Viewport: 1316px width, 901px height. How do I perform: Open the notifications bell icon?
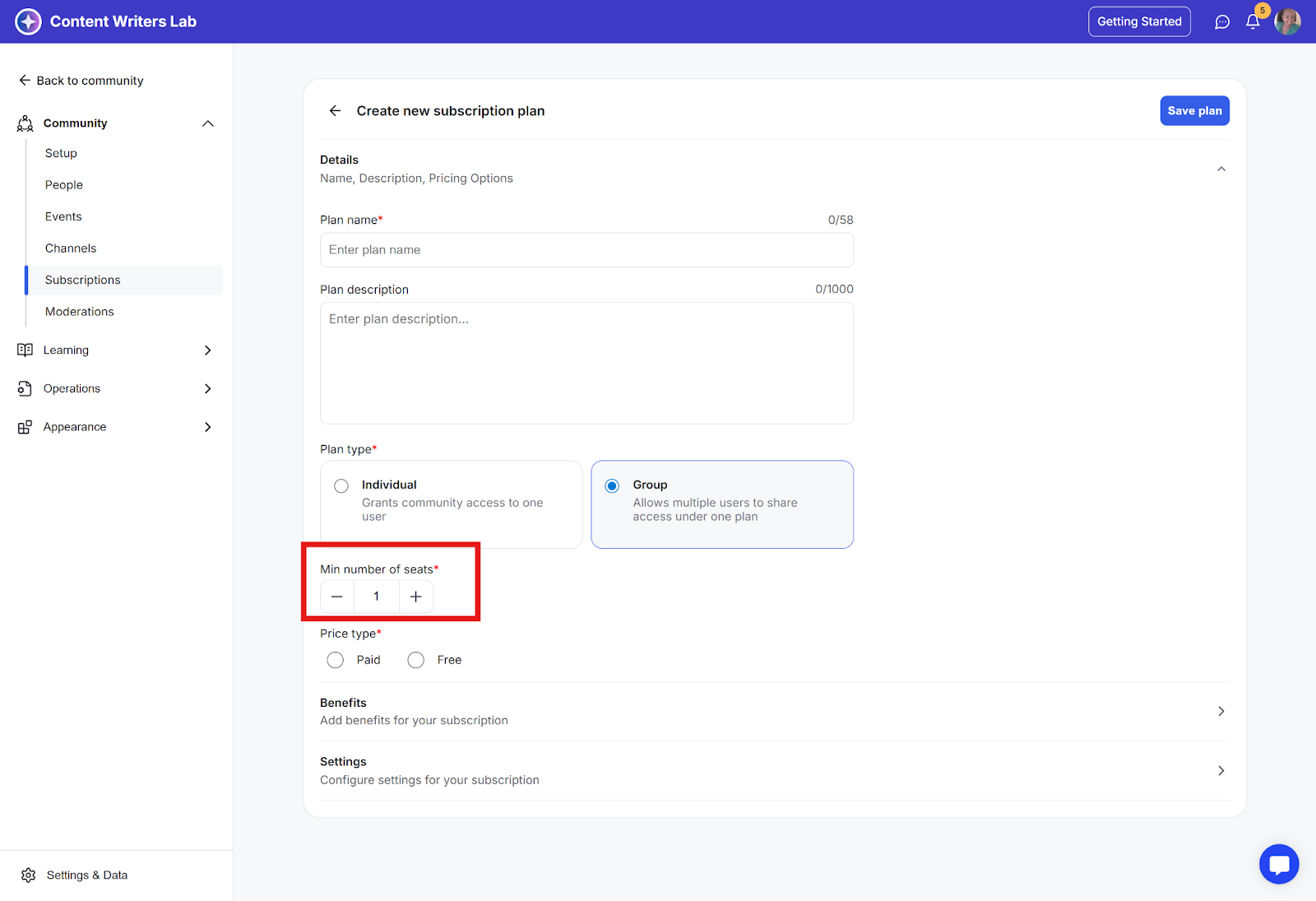tap(1252, 22)
